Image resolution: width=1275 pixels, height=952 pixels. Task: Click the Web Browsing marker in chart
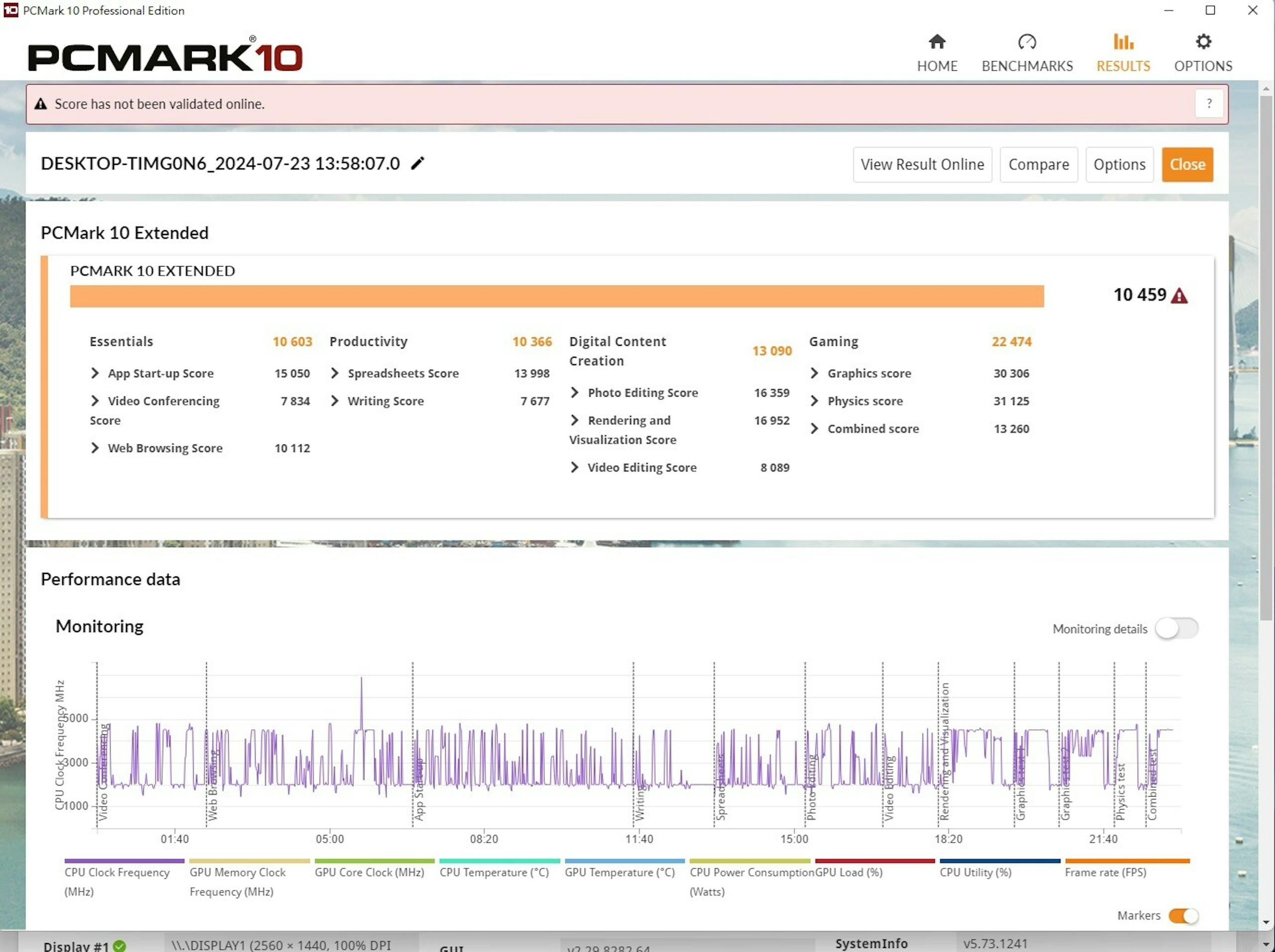[212, 785]
